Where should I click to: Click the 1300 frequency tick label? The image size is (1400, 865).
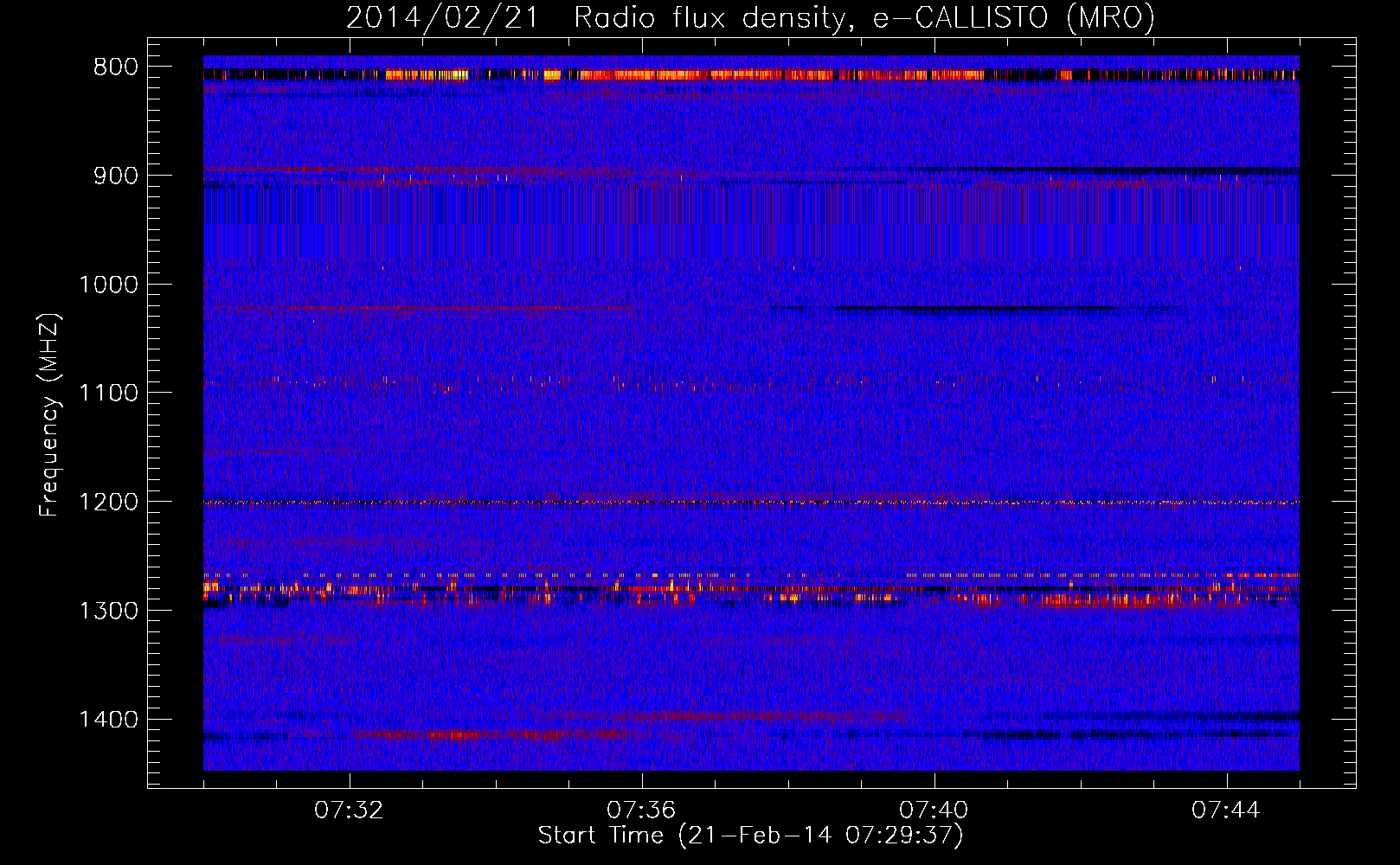(x=108, y=611)
